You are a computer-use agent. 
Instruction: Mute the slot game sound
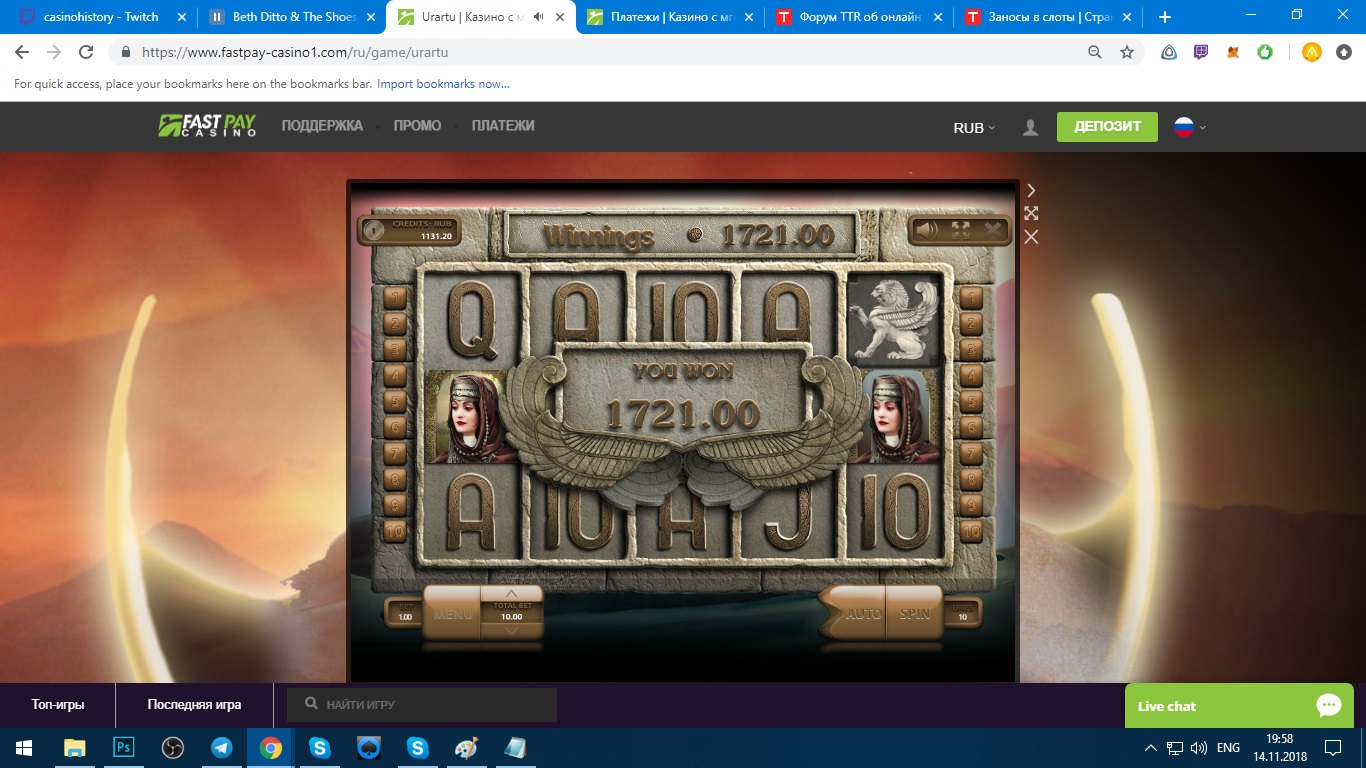point(927,231)
